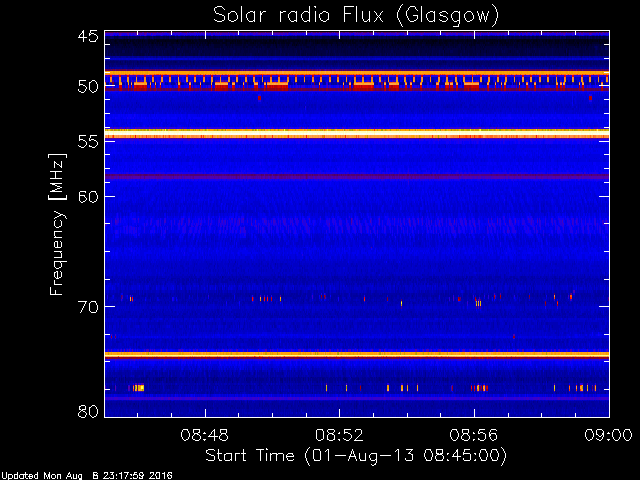The width and height of the screenshot is (640, 480).
Task: Click the dim purple band near 58 MHz
Action: [x=357, y=176]
